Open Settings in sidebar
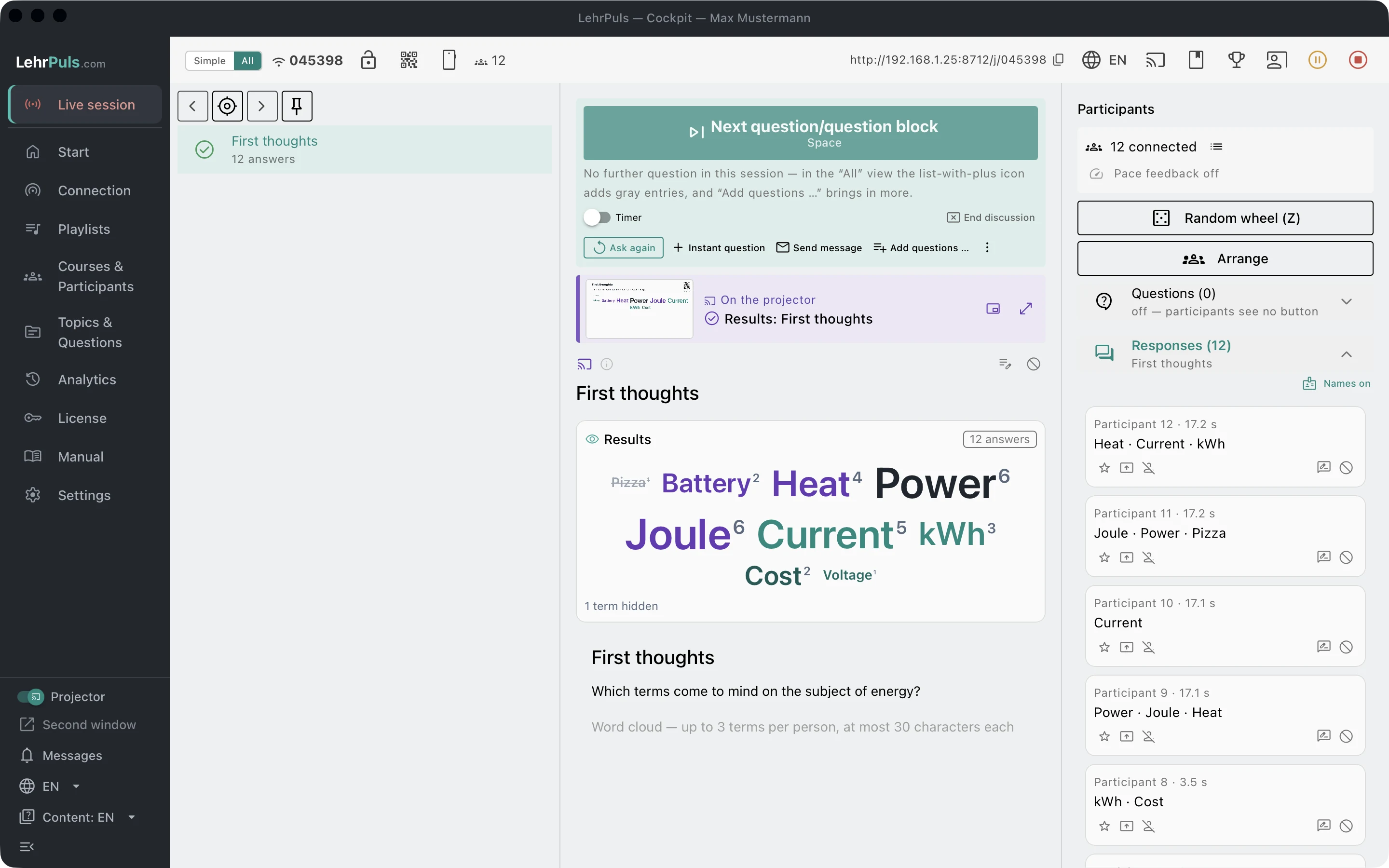 [x=85, y=495]
